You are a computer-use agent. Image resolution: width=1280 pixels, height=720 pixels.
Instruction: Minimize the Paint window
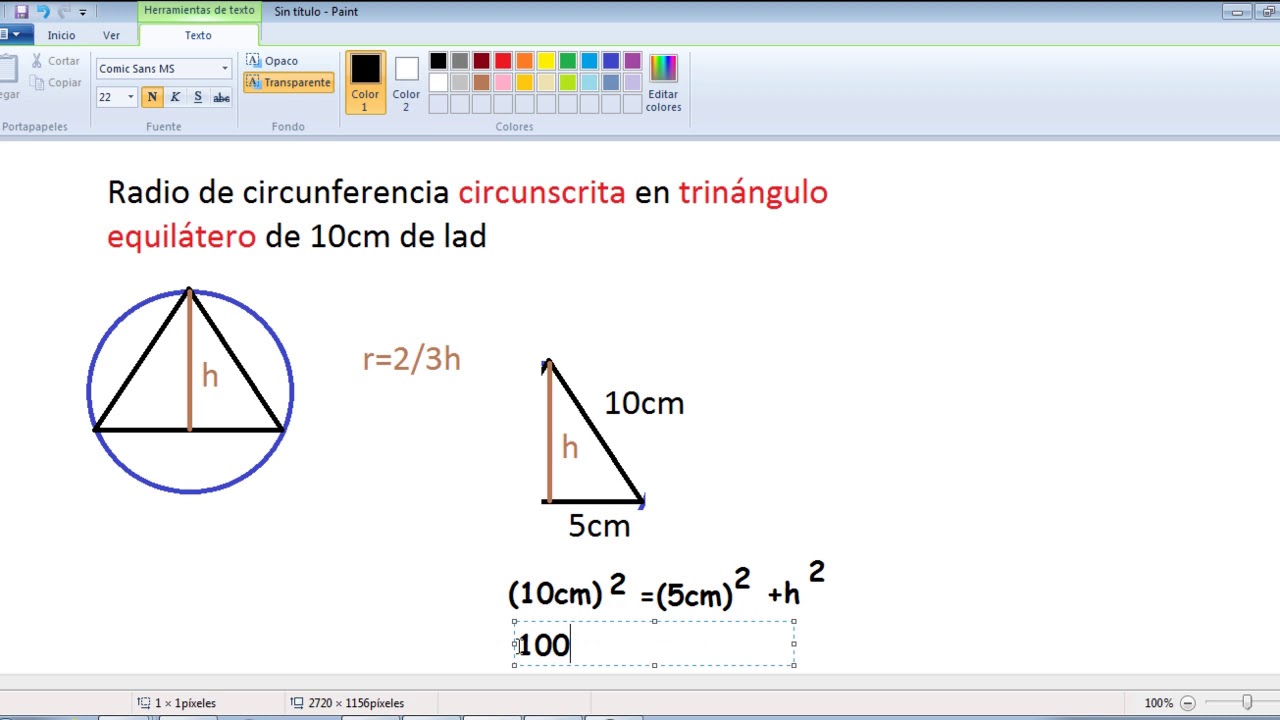click(1237, 12)
